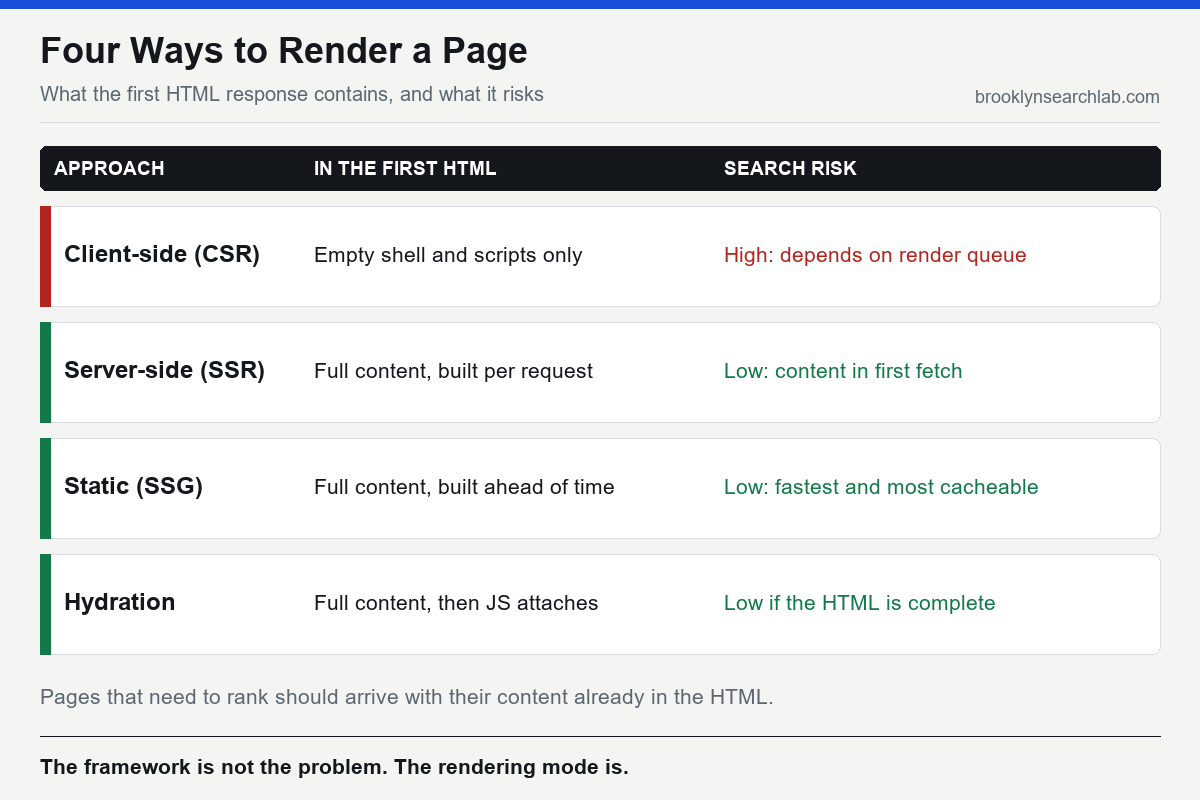
Task: Select the 'Hydration' row label
Action: pos(119,602)
